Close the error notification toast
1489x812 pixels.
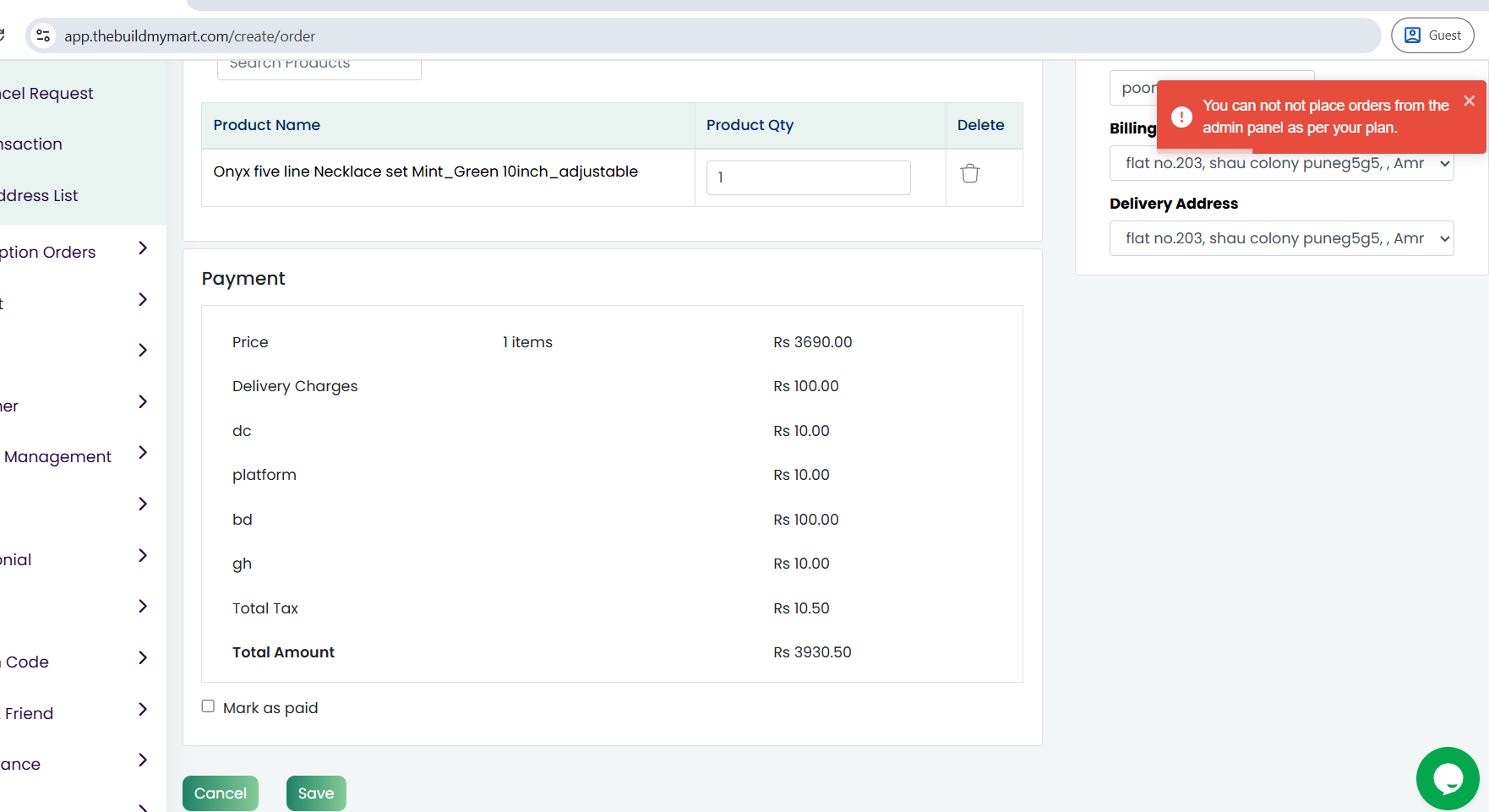coord(1470,101)
